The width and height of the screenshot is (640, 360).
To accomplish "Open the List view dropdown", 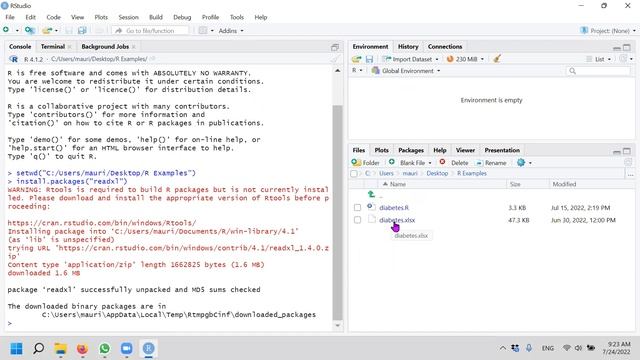I will (x=599, y=59).
